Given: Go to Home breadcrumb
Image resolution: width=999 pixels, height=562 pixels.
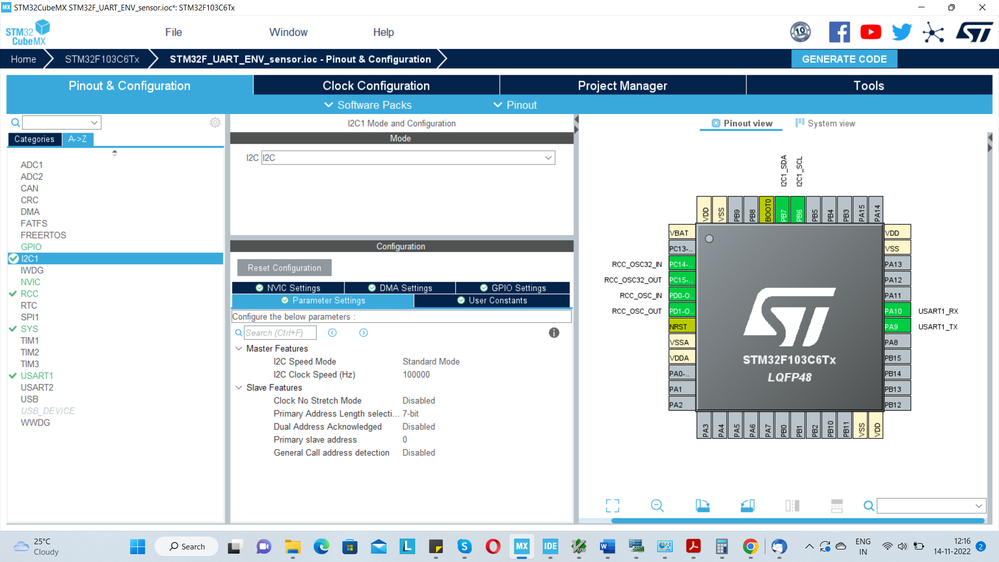Looking at the screenshot, I should (x=24, y=59).
